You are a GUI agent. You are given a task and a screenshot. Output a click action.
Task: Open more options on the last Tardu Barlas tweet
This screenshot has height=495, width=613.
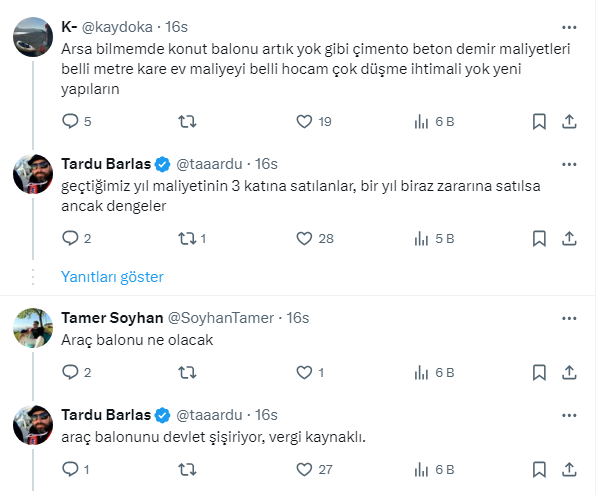[569, 414]
